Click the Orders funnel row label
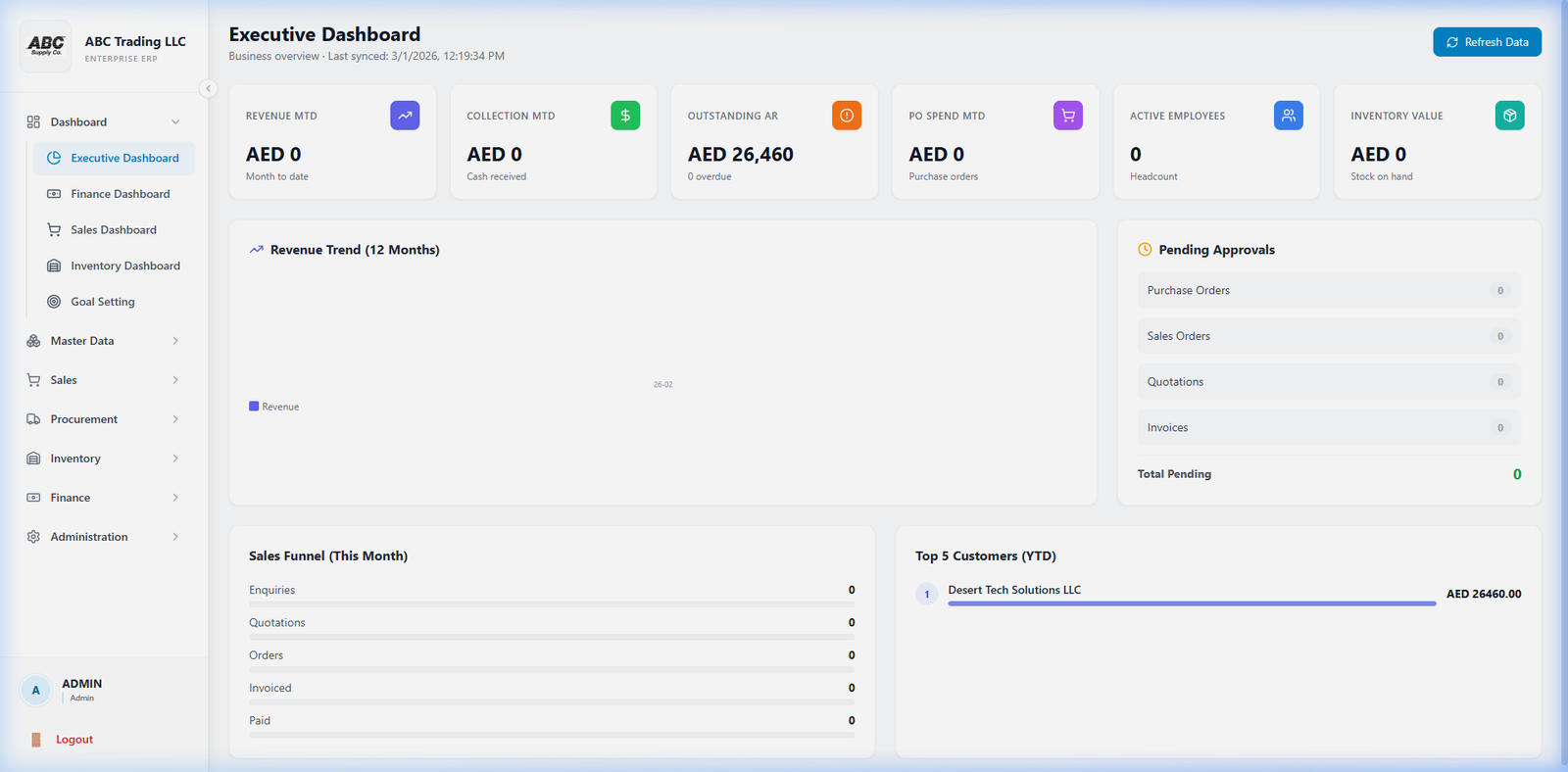This screenshot has height=772, width=1568. point(266,655)
